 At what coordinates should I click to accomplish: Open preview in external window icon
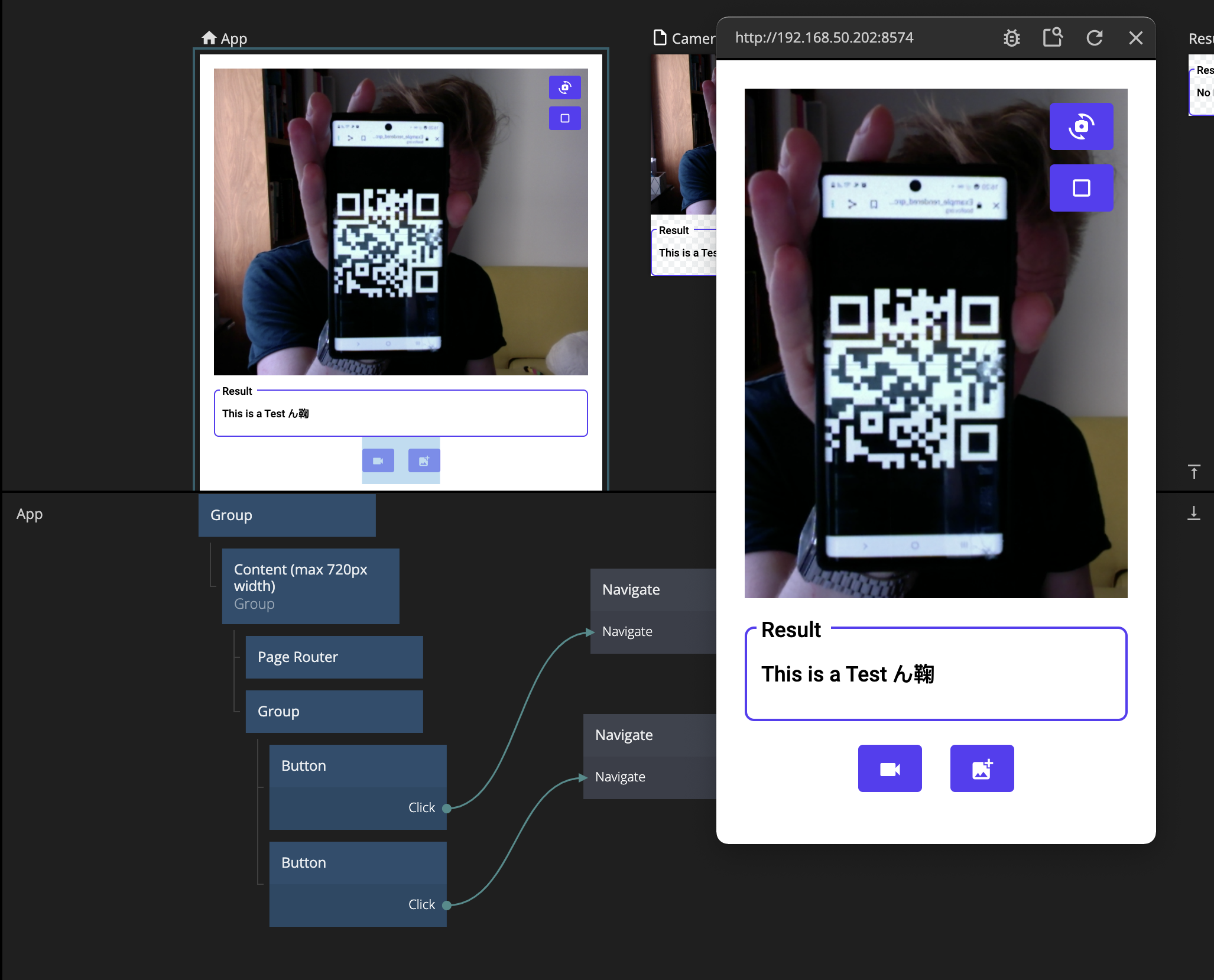click(1053, 38)
